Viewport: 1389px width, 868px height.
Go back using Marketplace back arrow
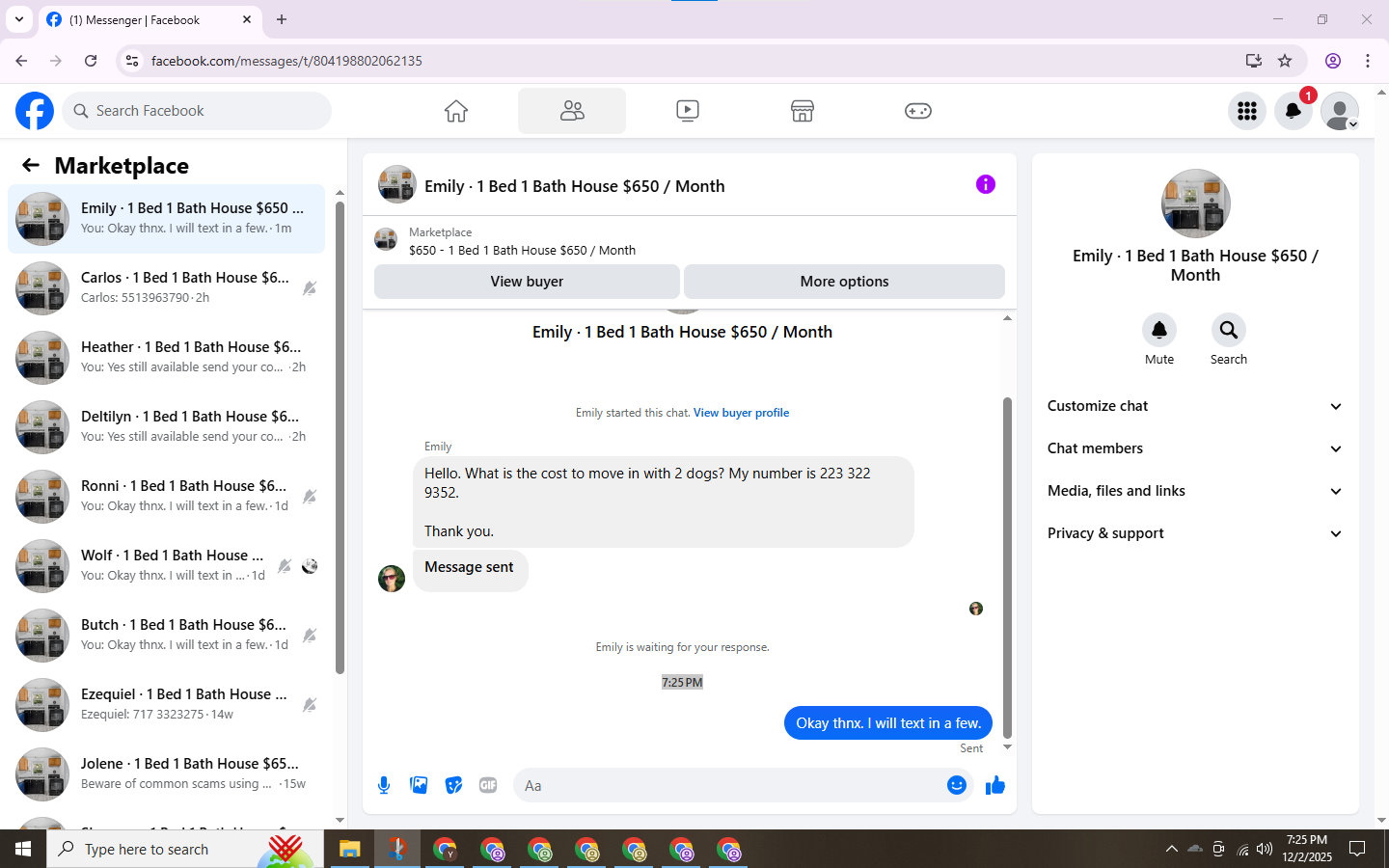click(x=31, y=166)
